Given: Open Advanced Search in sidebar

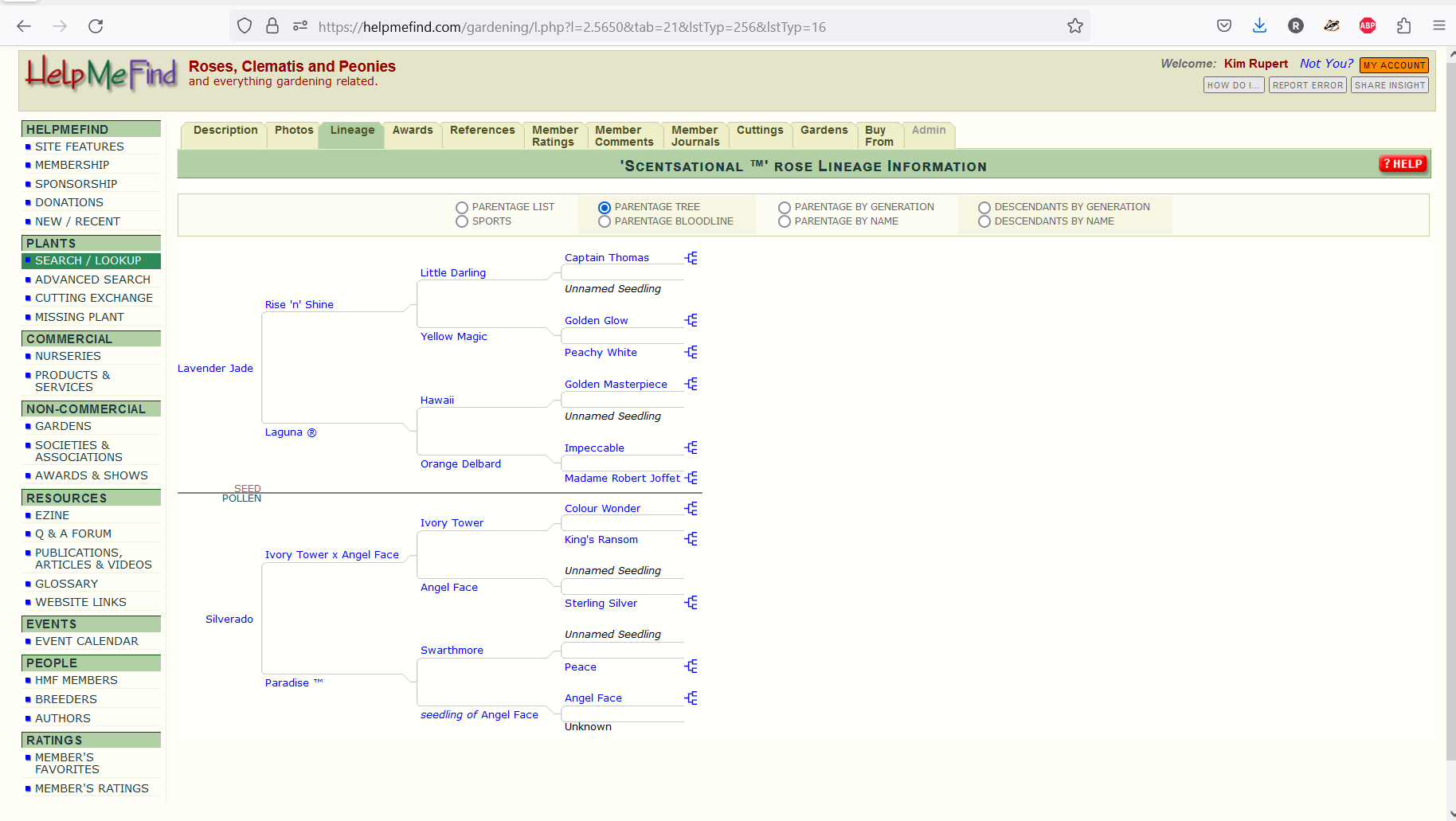Looking at the screenshot, I should [x=92, y=280].
